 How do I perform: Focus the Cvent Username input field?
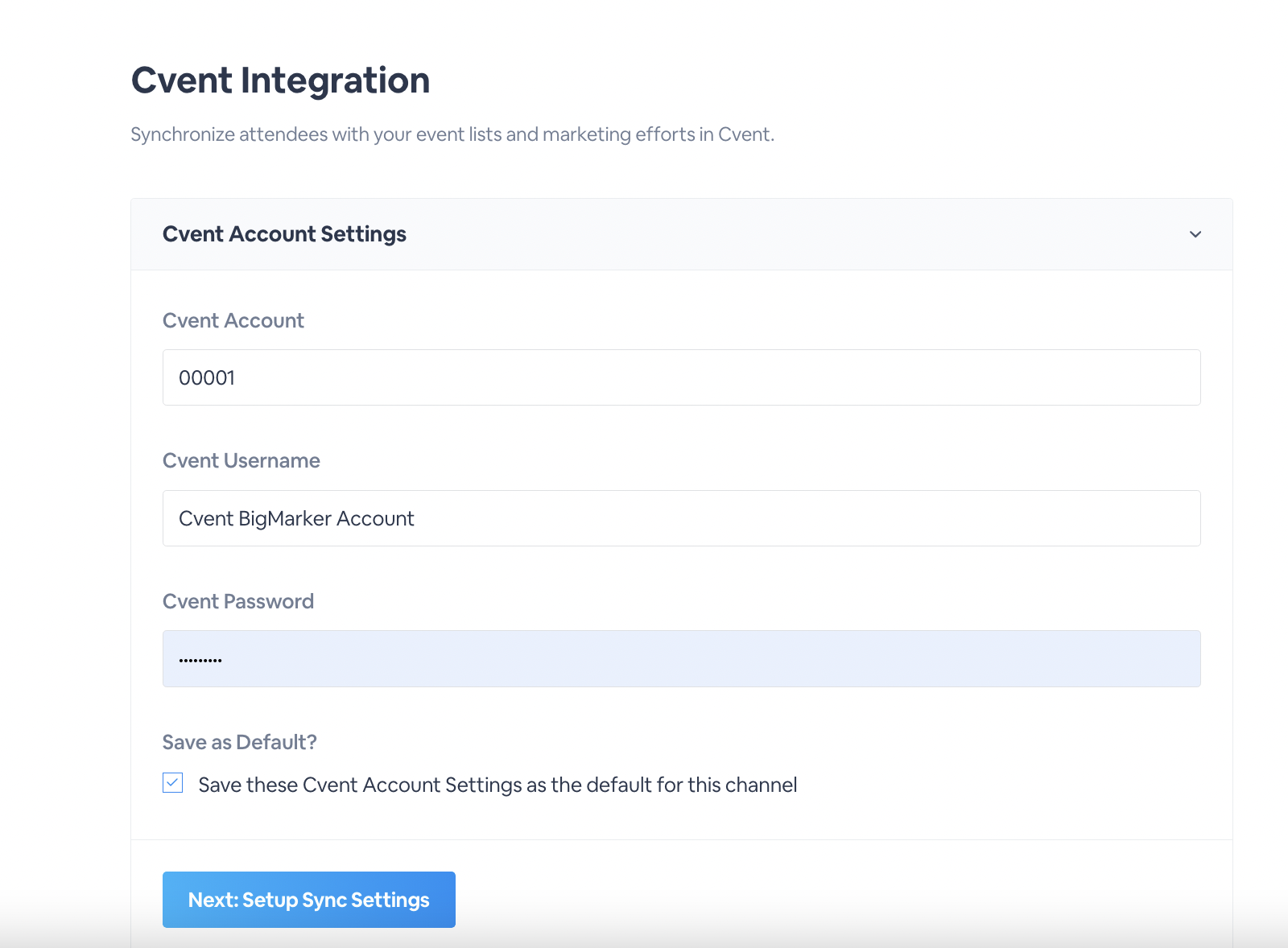(x=681, y=518)
